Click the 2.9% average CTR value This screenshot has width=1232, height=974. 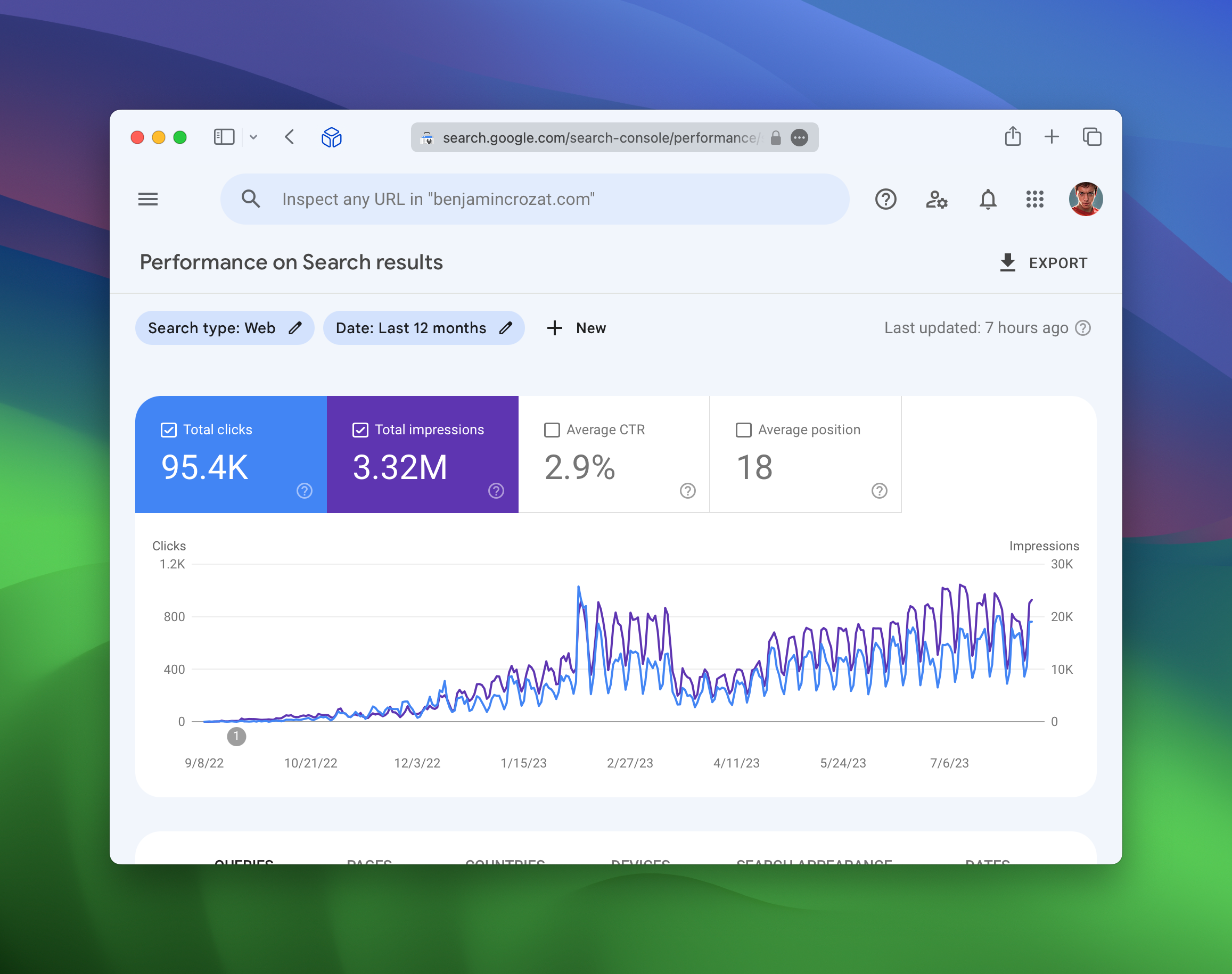pos(580,468)
